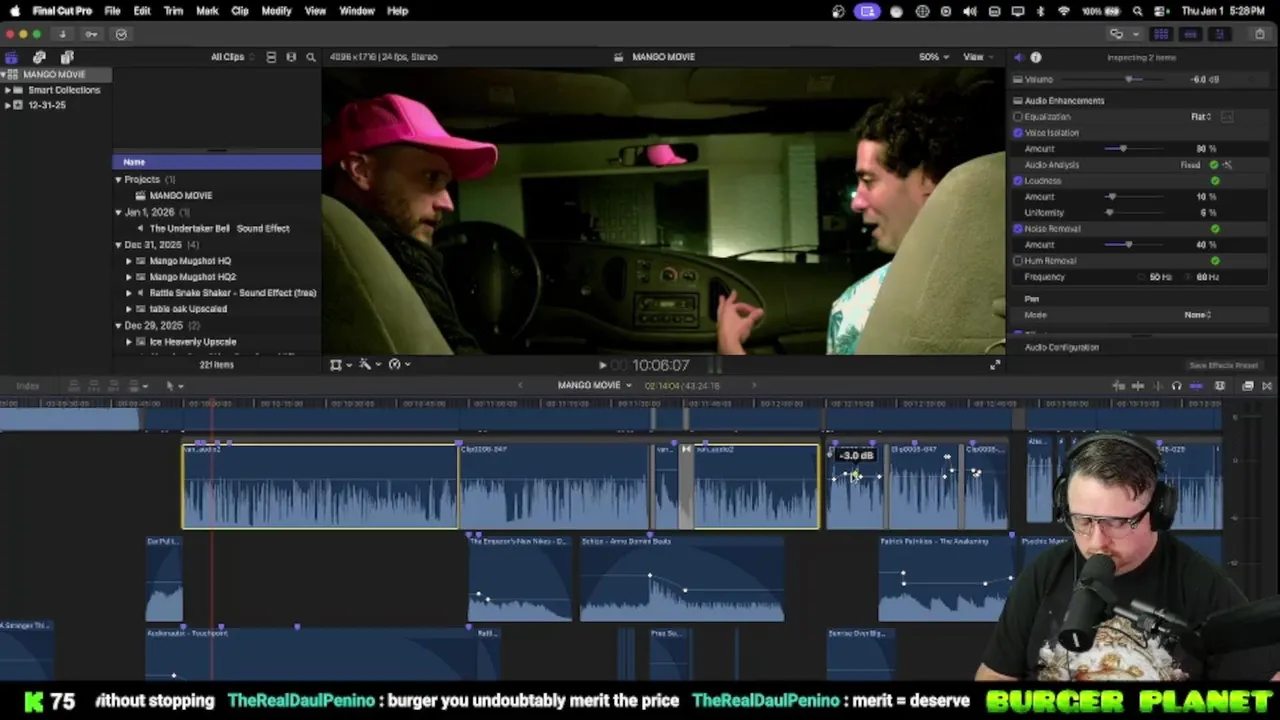Disable the Noise Removal checkbox
This screenshot has width=1280, height=720.
coord(1018,229)
